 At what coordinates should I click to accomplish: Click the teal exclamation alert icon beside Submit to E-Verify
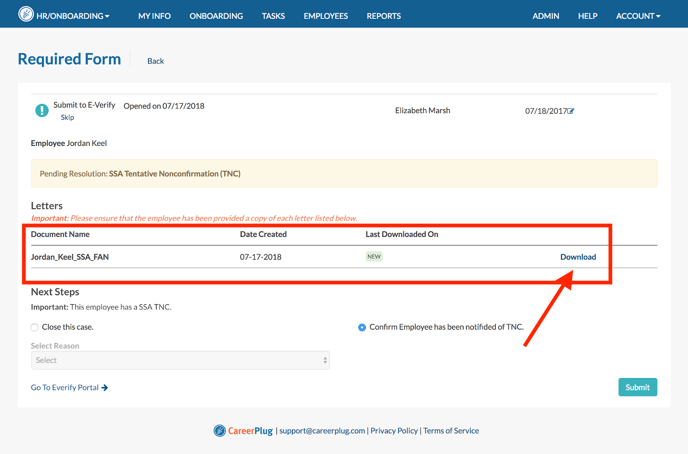pyautogui.click(x=42, y=110)
